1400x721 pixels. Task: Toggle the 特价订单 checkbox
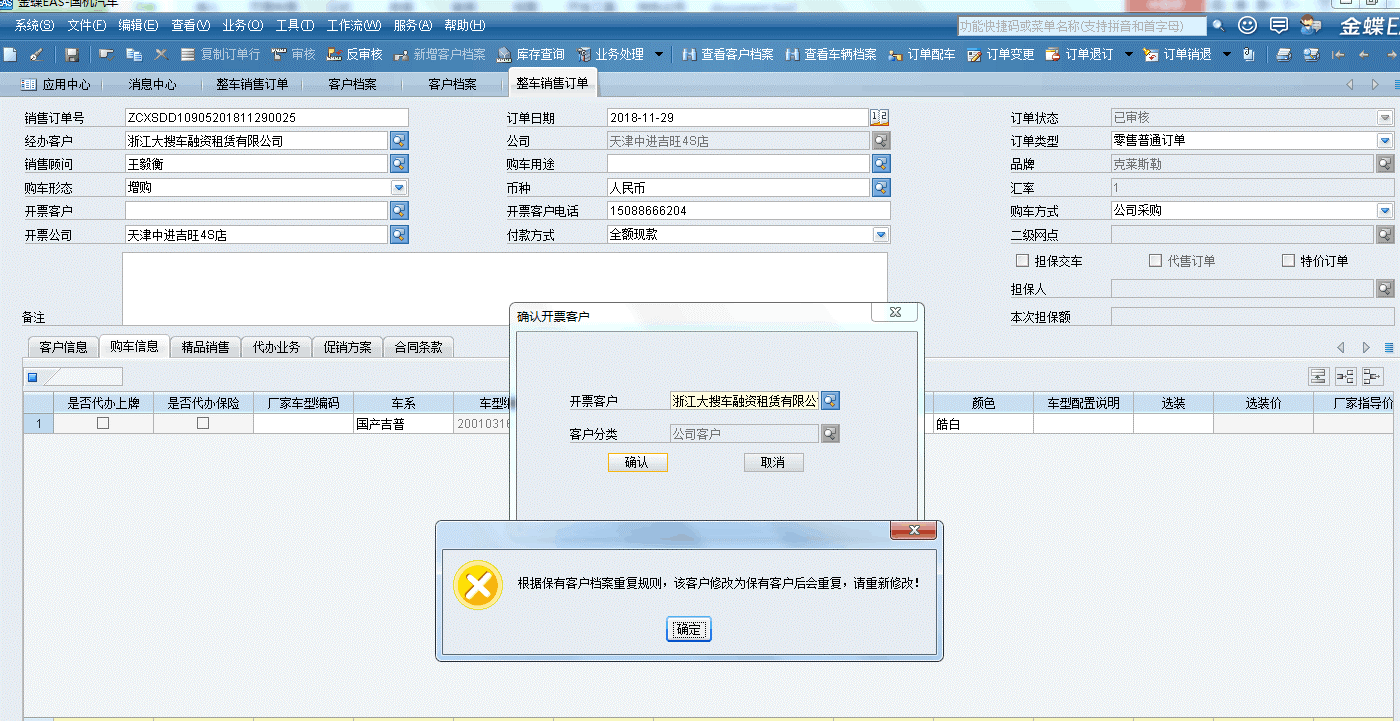coord(1288,261)
